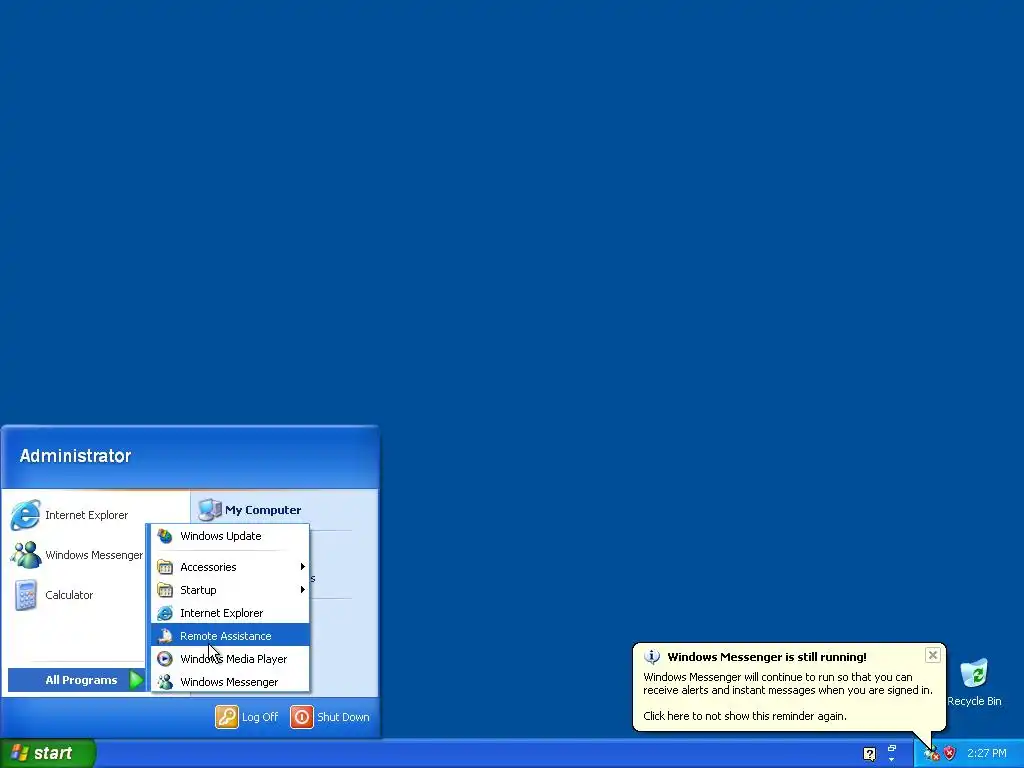Click the Windows Messenger tray icon

tap(932, 754)
